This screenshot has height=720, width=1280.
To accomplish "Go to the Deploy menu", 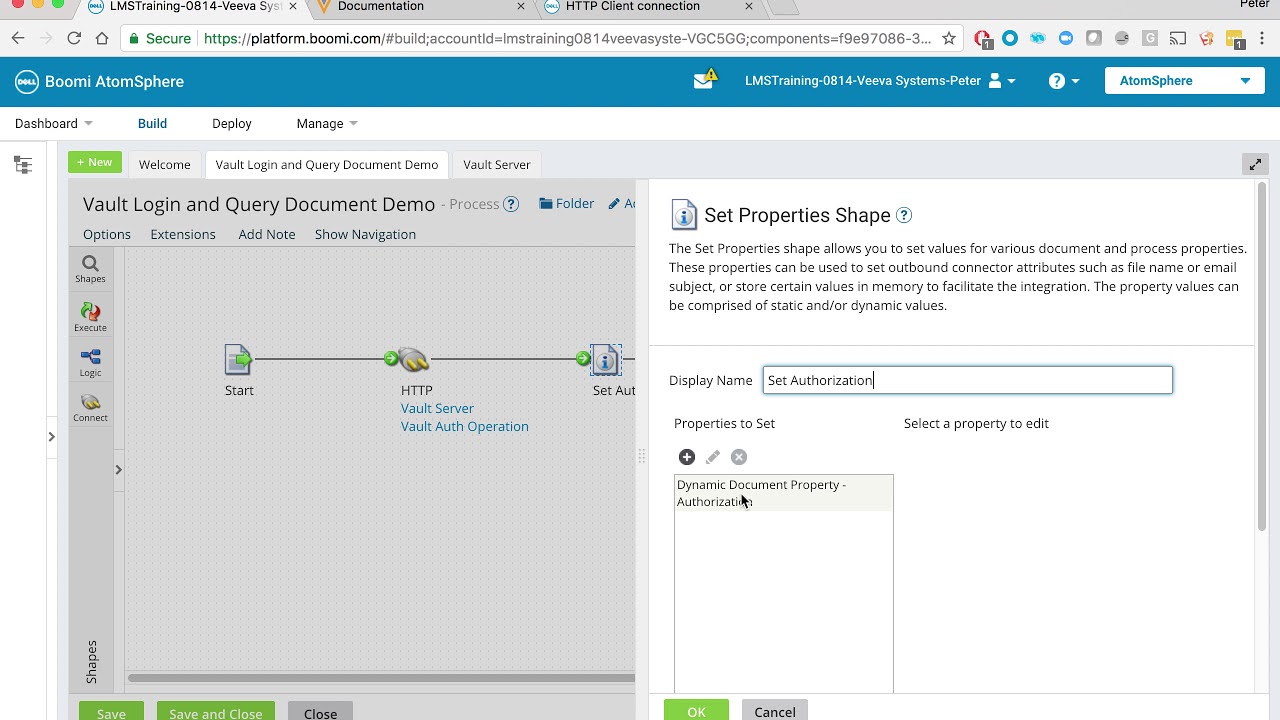I will pos(232,123).
